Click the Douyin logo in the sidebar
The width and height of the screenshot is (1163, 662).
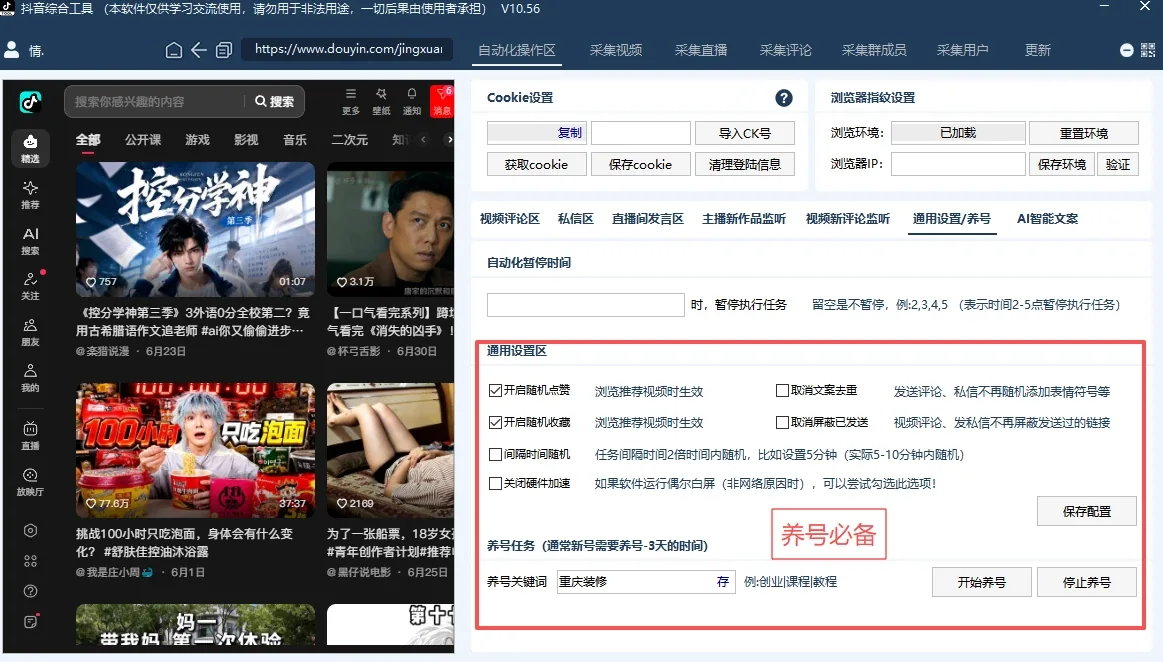point(30,102)
